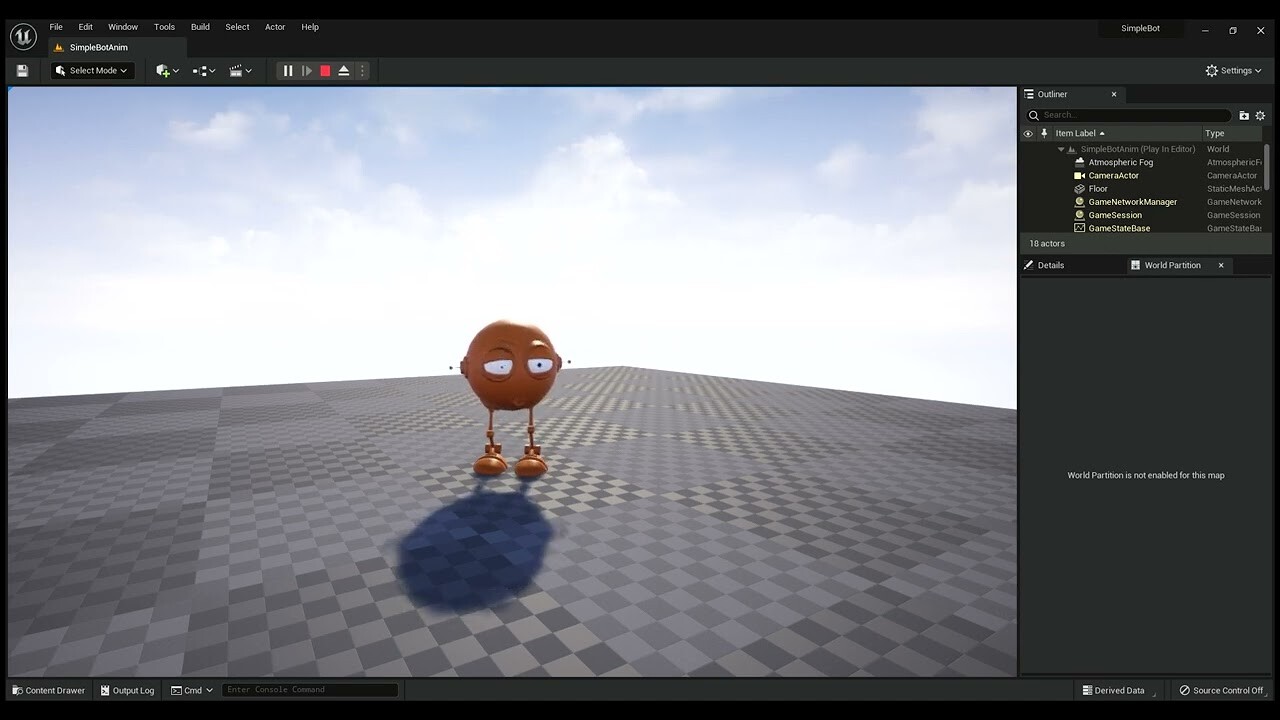Click the Eject from player icon
This screenshot has width=1280, height=720.
343,70
